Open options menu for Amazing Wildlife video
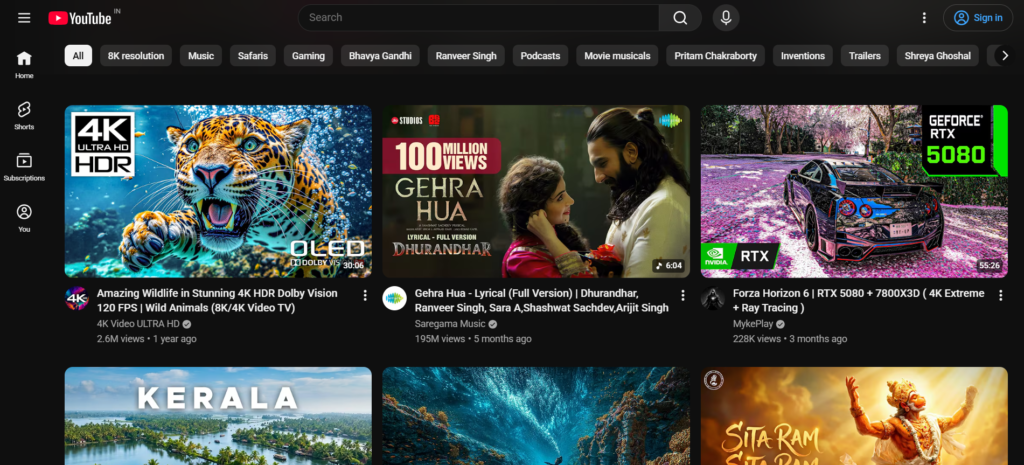The image size is (1024, 465). click(365, 295)
